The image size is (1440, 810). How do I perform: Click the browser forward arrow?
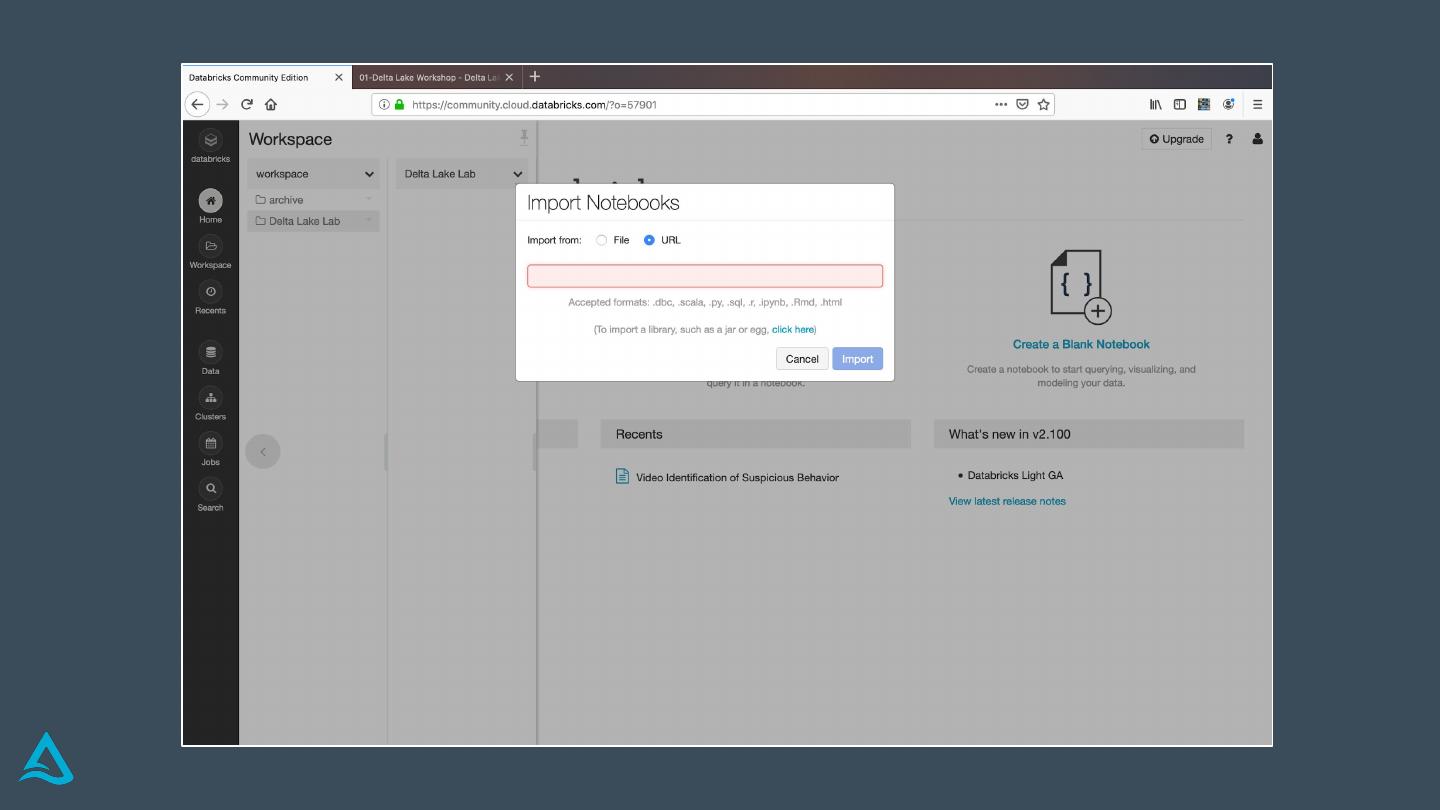(x=222, y=104)
